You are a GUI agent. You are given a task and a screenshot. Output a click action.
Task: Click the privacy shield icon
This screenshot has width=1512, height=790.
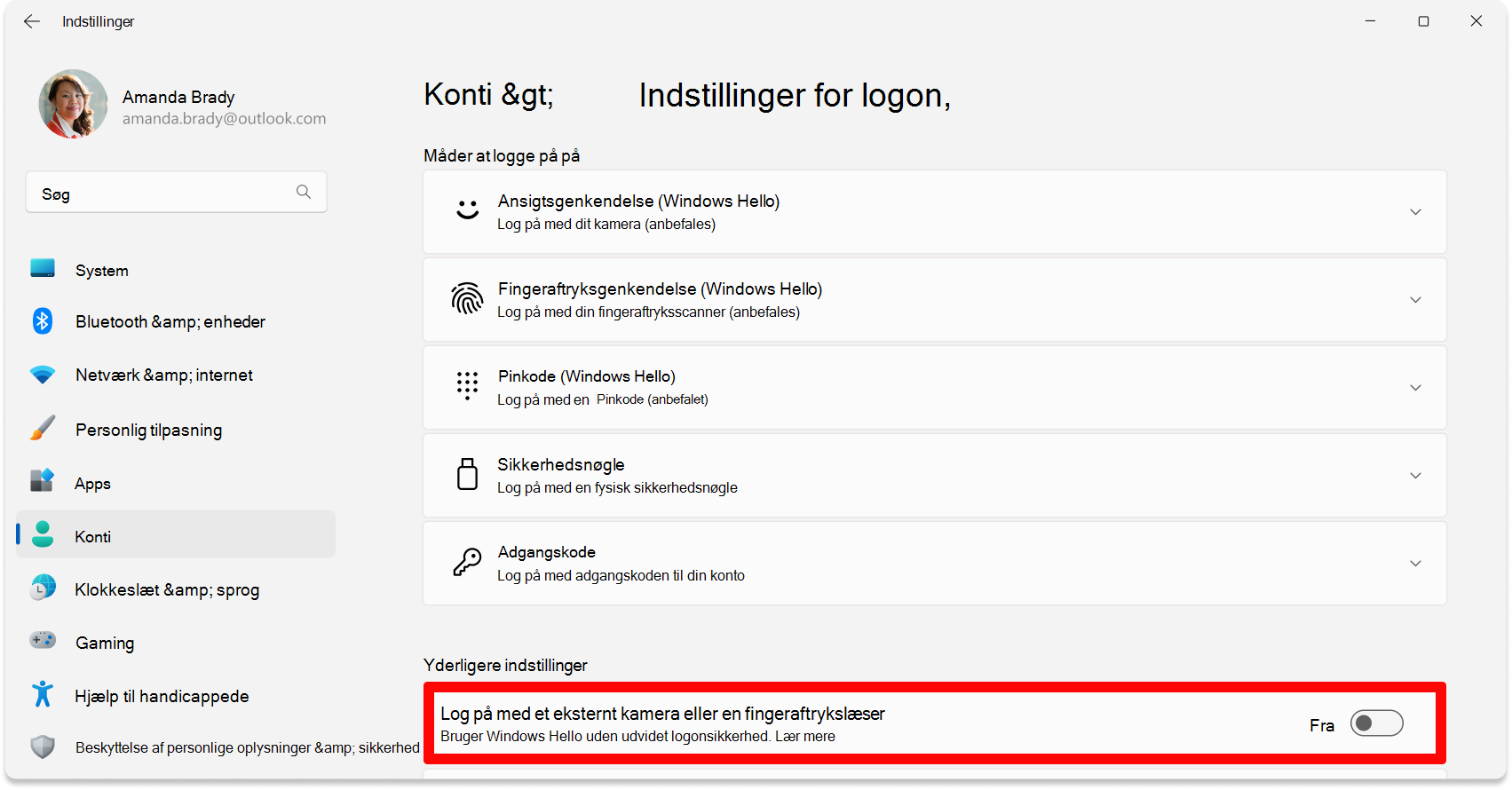click(43, 747)
